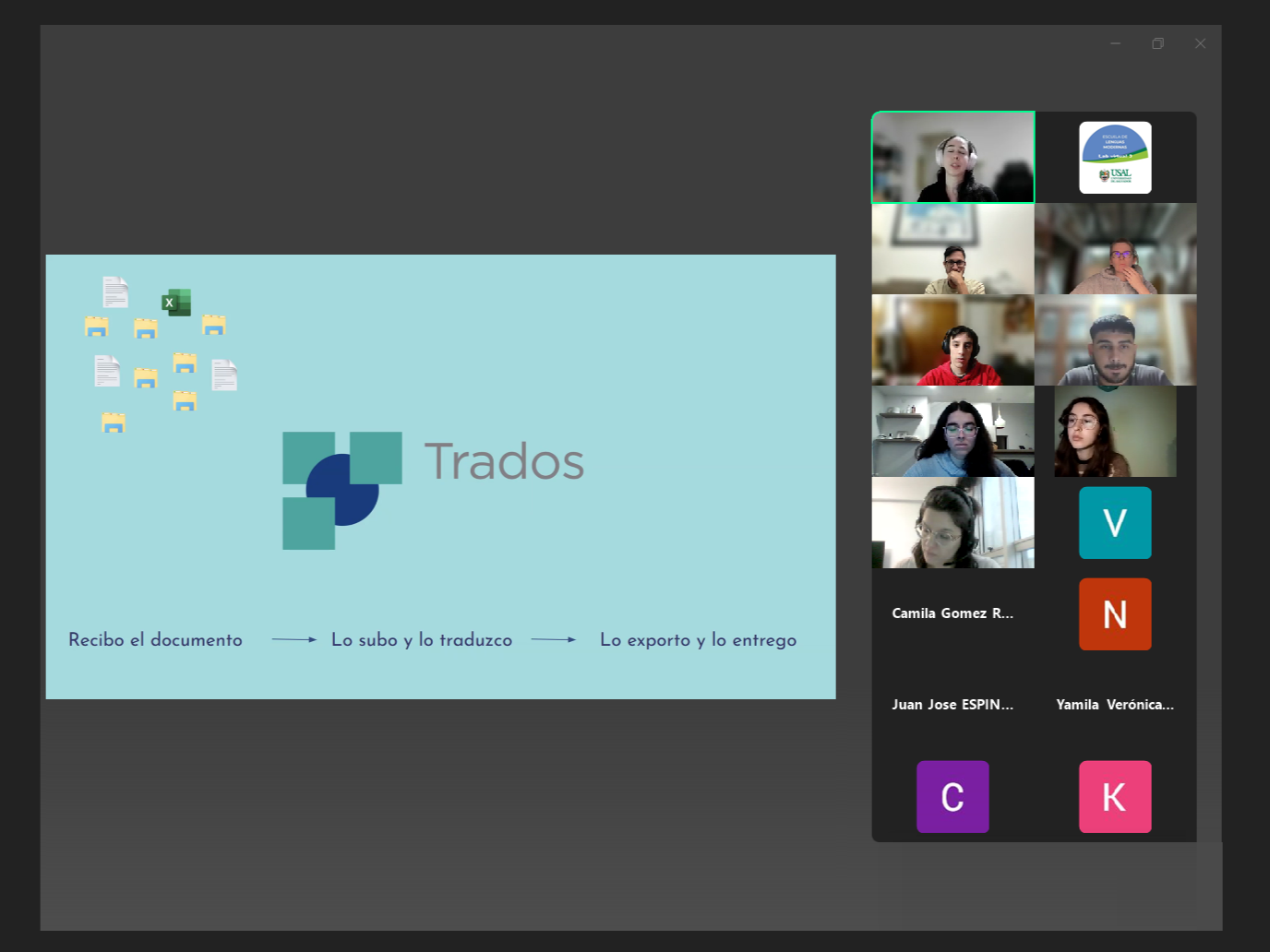Click 'Recibo el documento' text on slide

click(x=155, y=640)
